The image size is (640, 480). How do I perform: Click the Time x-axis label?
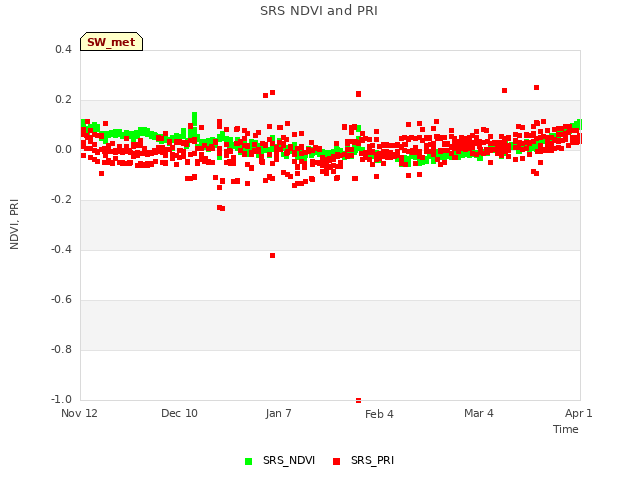[566, 429]
